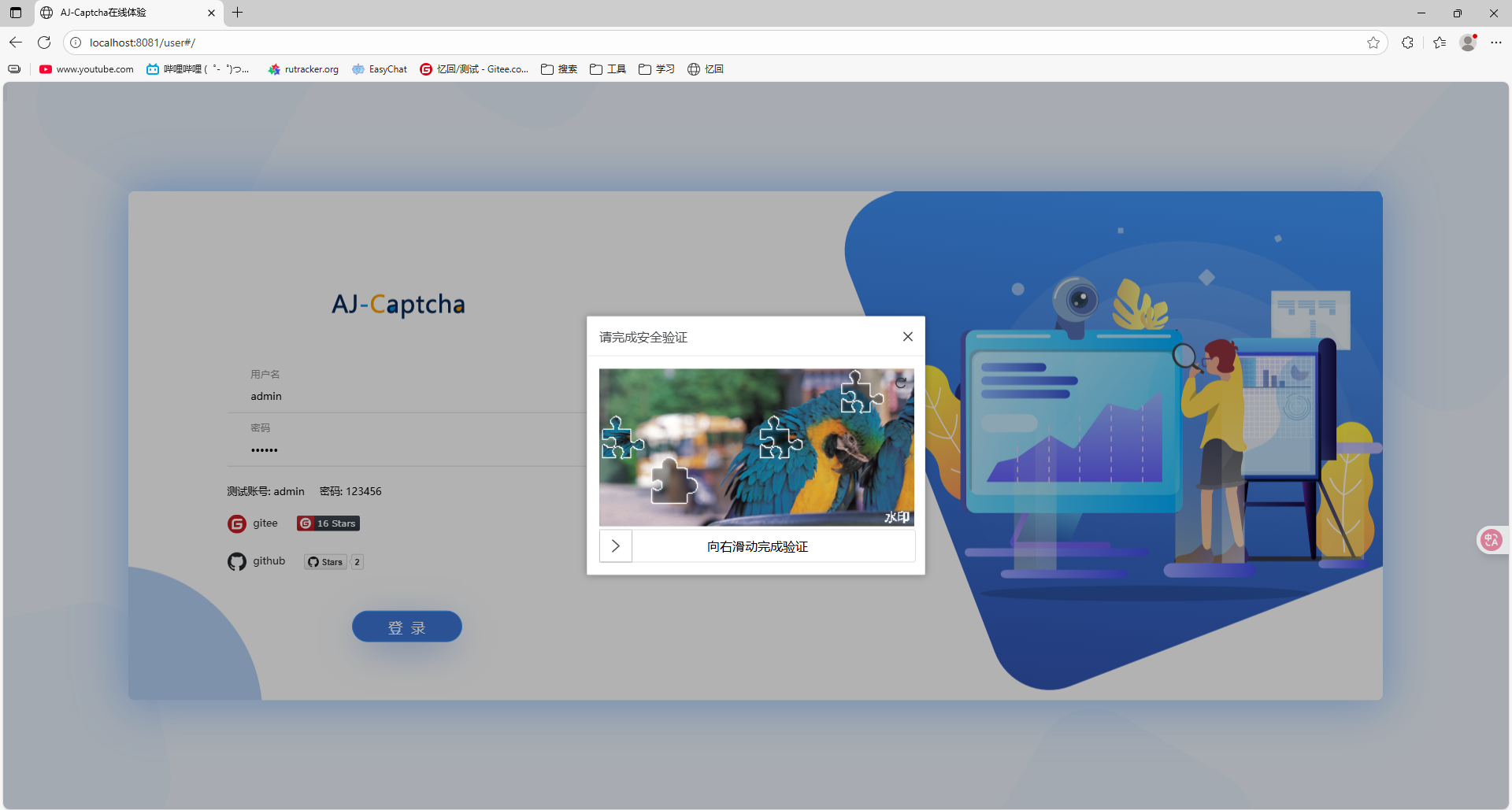Viewport: 1512px width, 810px height.
Task: Expand the 工具 bookmarks folder
Action: (608, 69)
